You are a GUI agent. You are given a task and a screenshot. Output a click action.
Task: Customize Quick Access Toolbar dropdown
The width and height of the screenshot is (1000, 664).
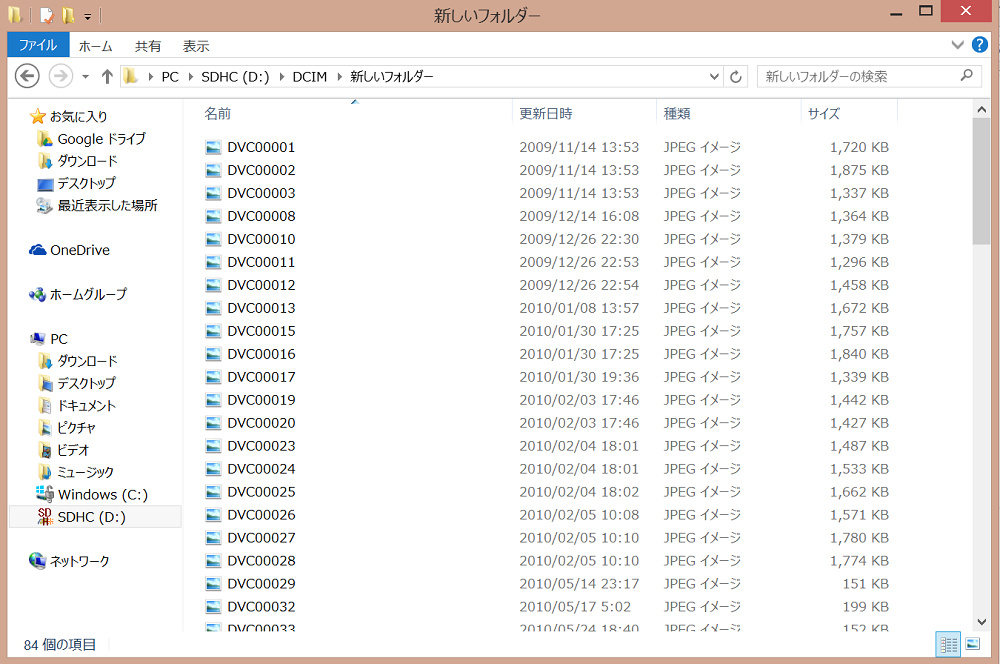pyautogui.click(x=88, y=16)
